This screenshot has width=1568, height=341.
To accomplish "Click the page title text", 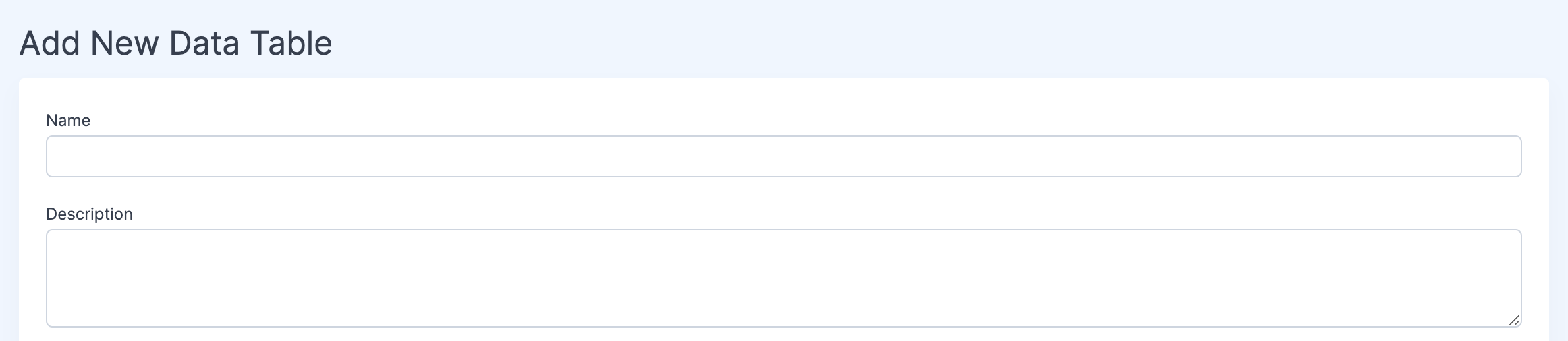I will pos(175,43).
